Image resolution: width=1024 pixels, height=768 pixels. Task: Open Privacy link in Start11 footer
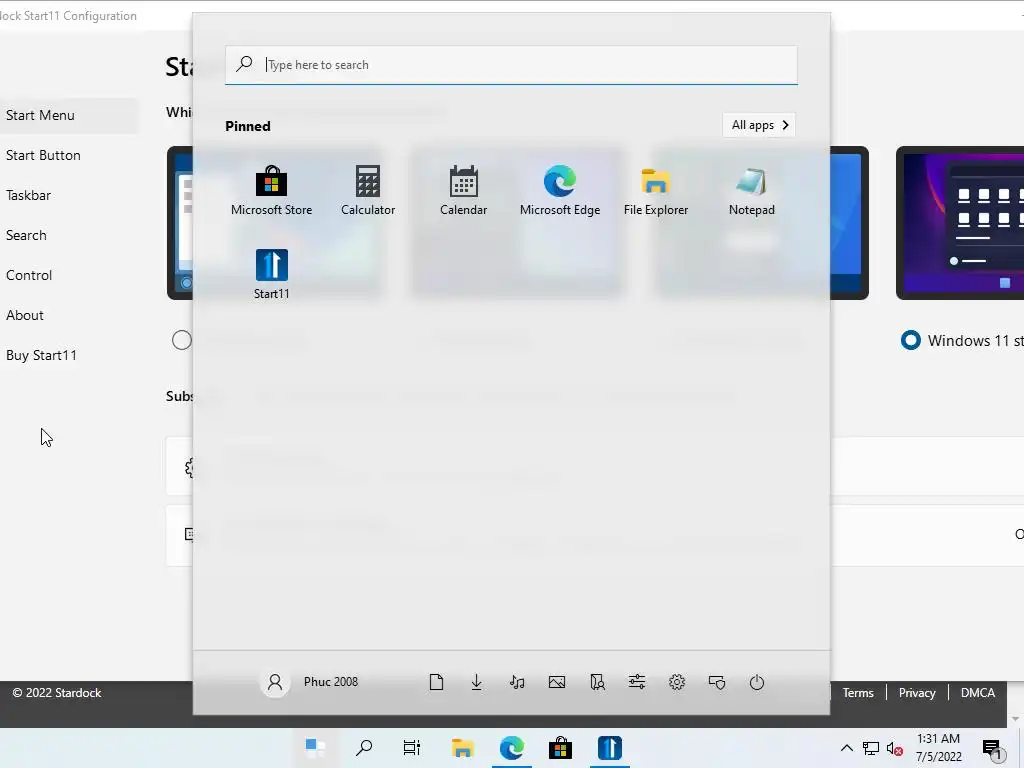(916, 693)
